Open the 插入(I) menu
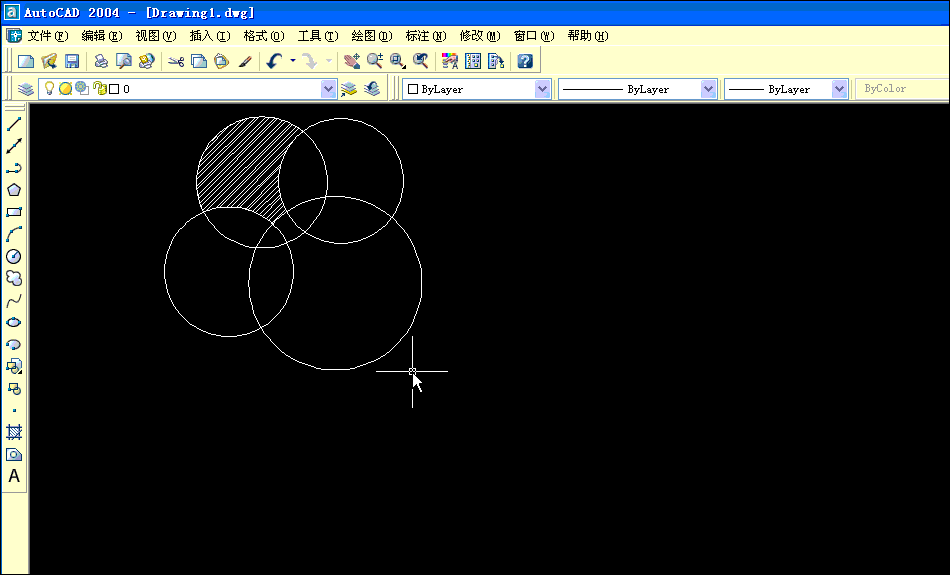The image size is (950, 575). (210, 36)
